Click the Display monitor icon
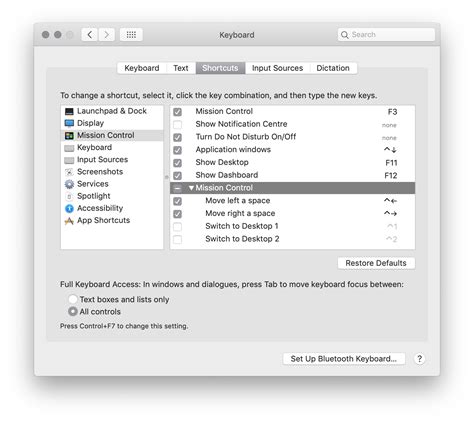Screen dimensions: 474x421 [x=69, y=123]
